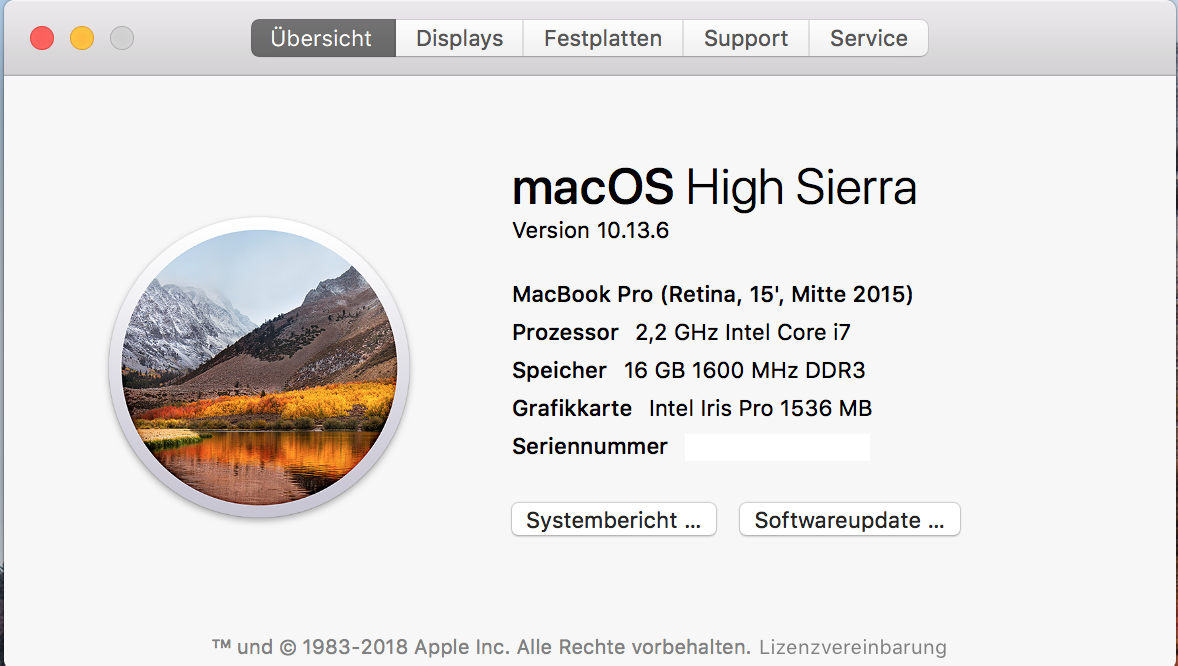Open the Lizenzvereinbarung link
The image size is (1178, 666).
[852, 647]
